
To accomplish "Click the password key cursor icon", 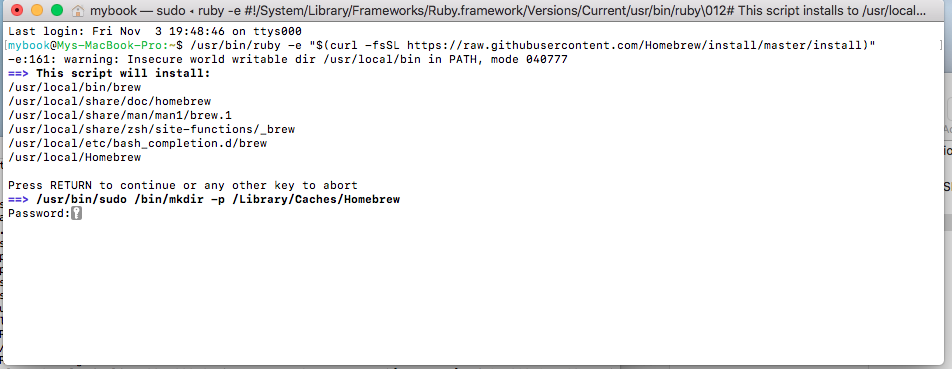I will pos(76,214).
